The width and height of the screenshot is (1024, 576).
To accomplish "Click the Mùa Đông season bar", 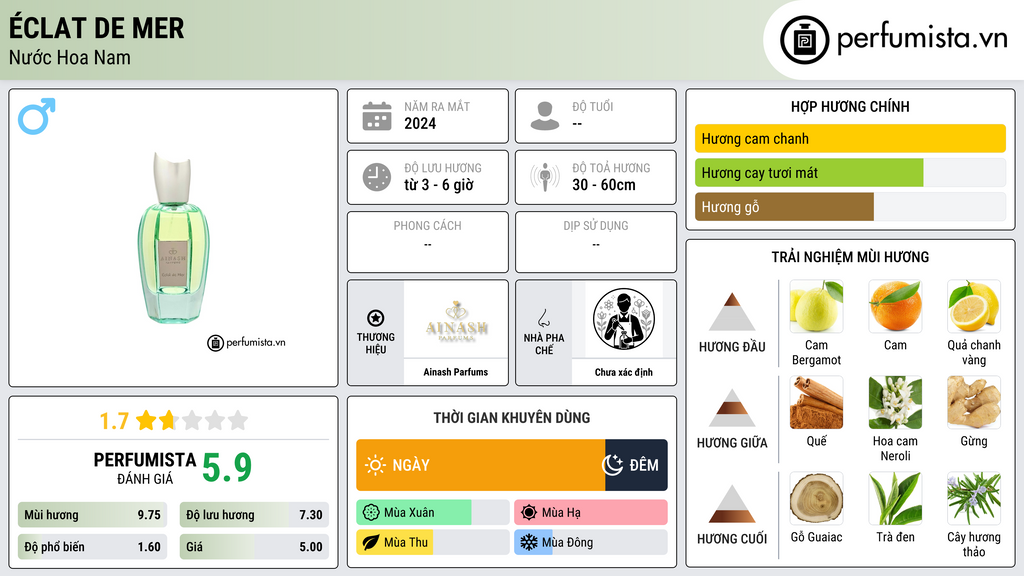I will (591, 542).
